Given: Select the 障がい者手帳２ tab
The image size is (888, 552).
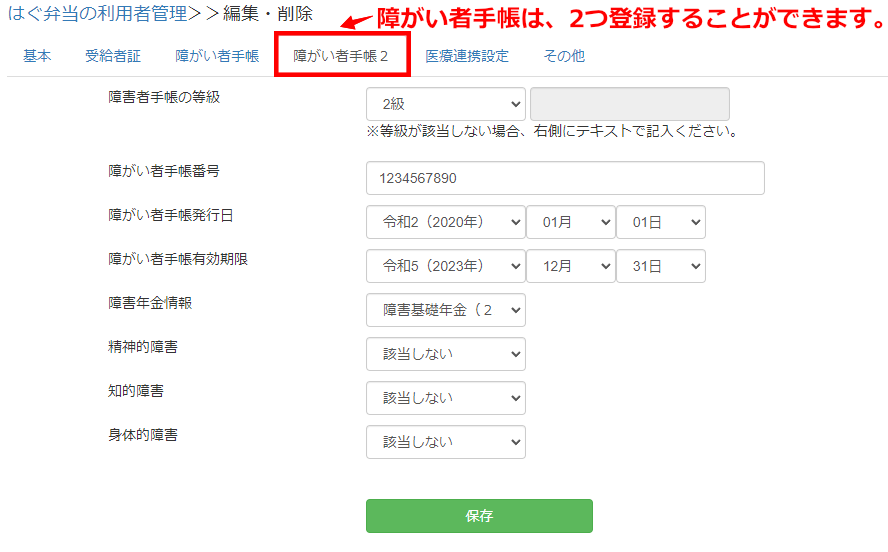Looking at the screenshot, I should coord(341,56).
